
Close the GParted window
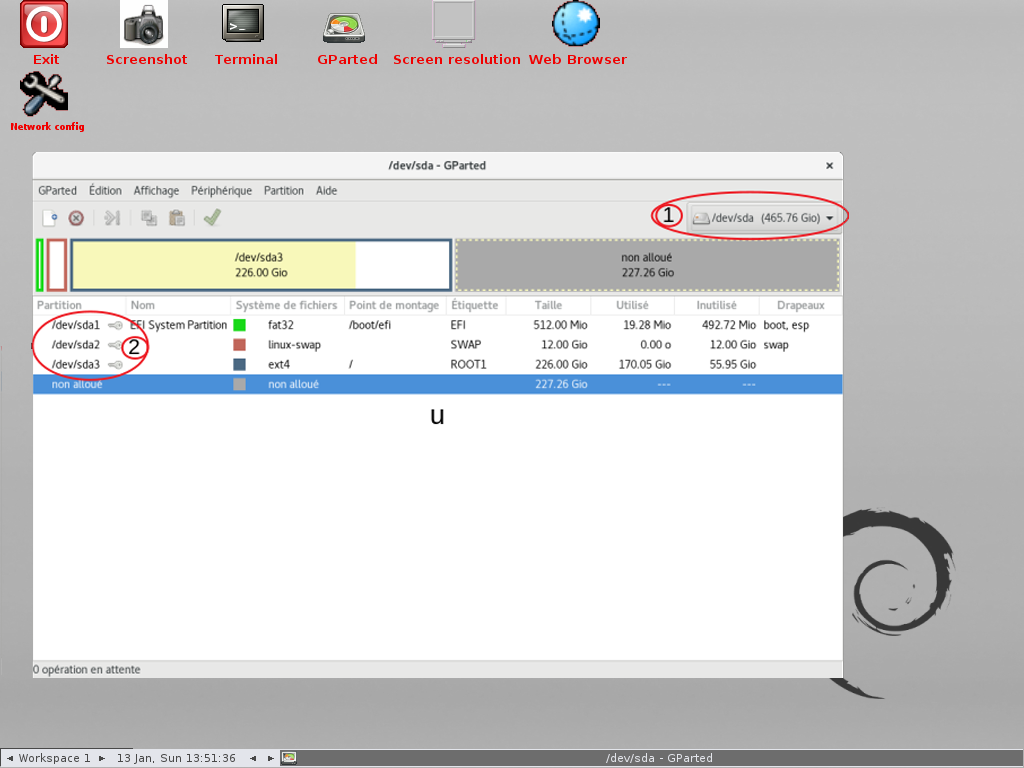[x=829, y=166]
